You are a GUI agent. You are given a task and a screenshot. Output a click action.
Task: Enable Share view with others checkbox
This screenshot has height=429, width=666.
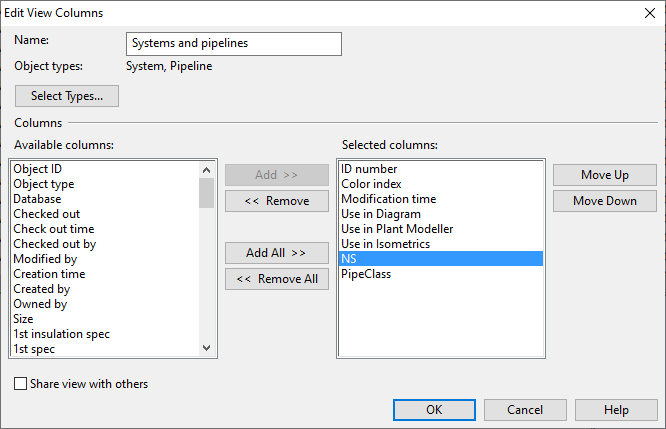point(21,384)
